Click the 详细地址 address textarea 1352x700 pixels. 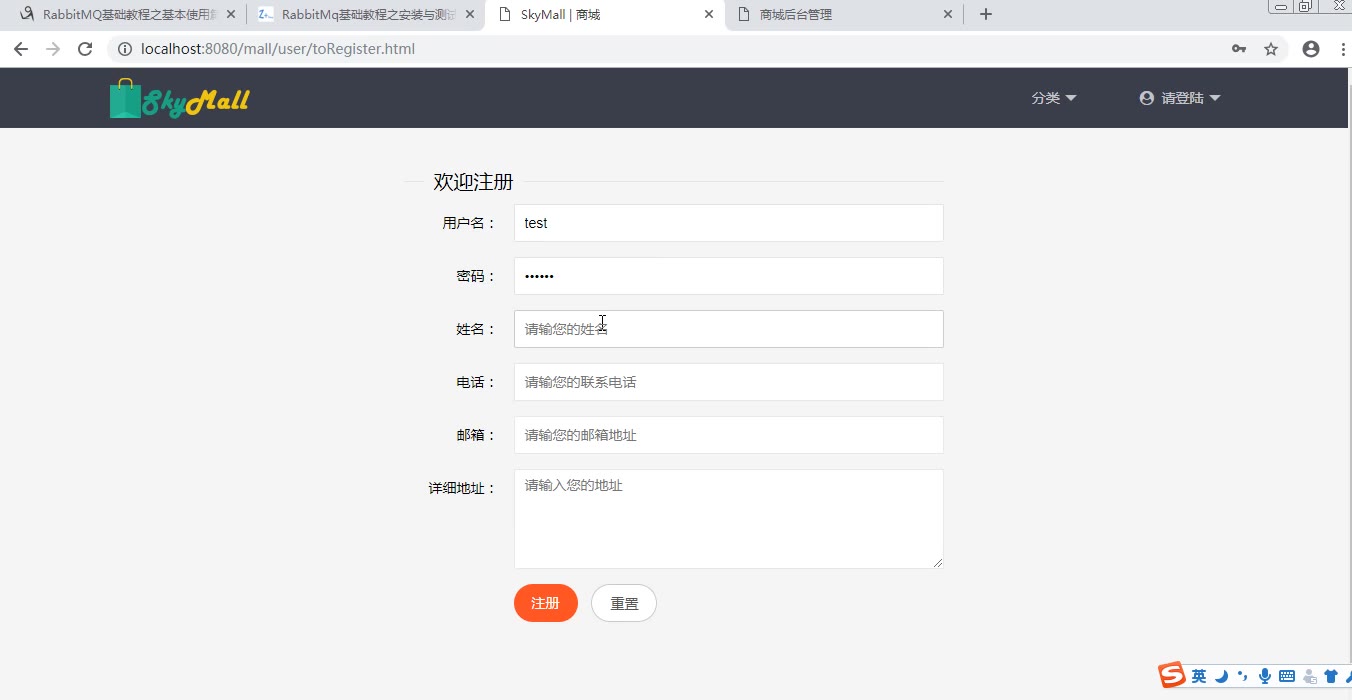(729, 519)
